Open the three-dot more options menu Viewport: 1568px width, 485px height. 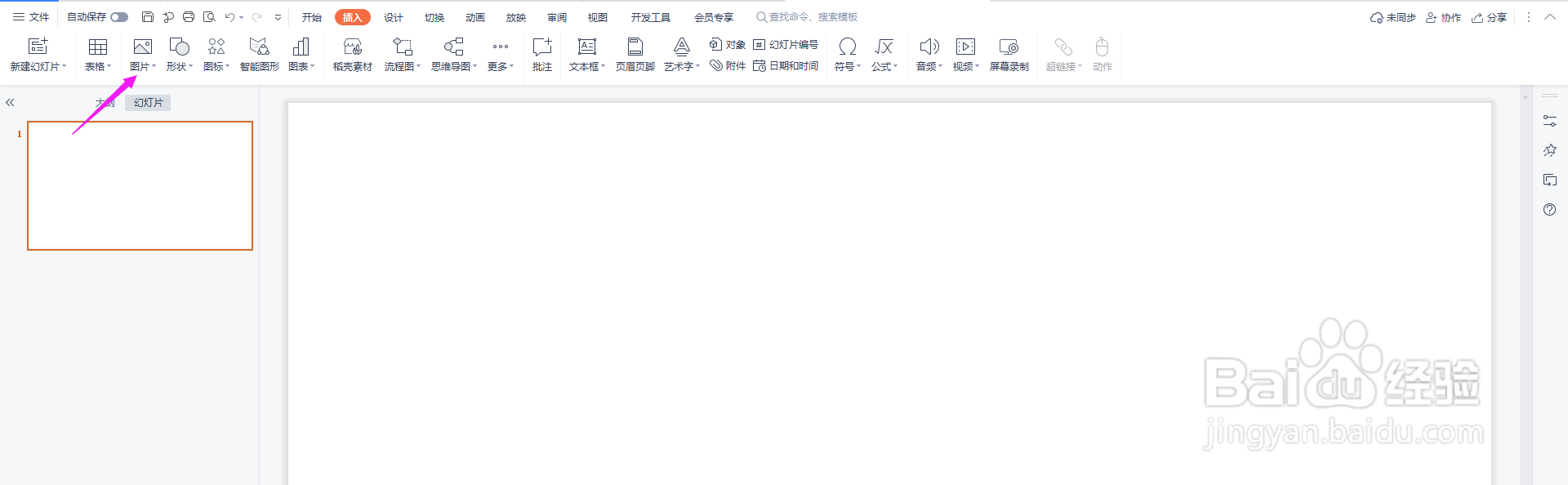(x=1529, y=17)
